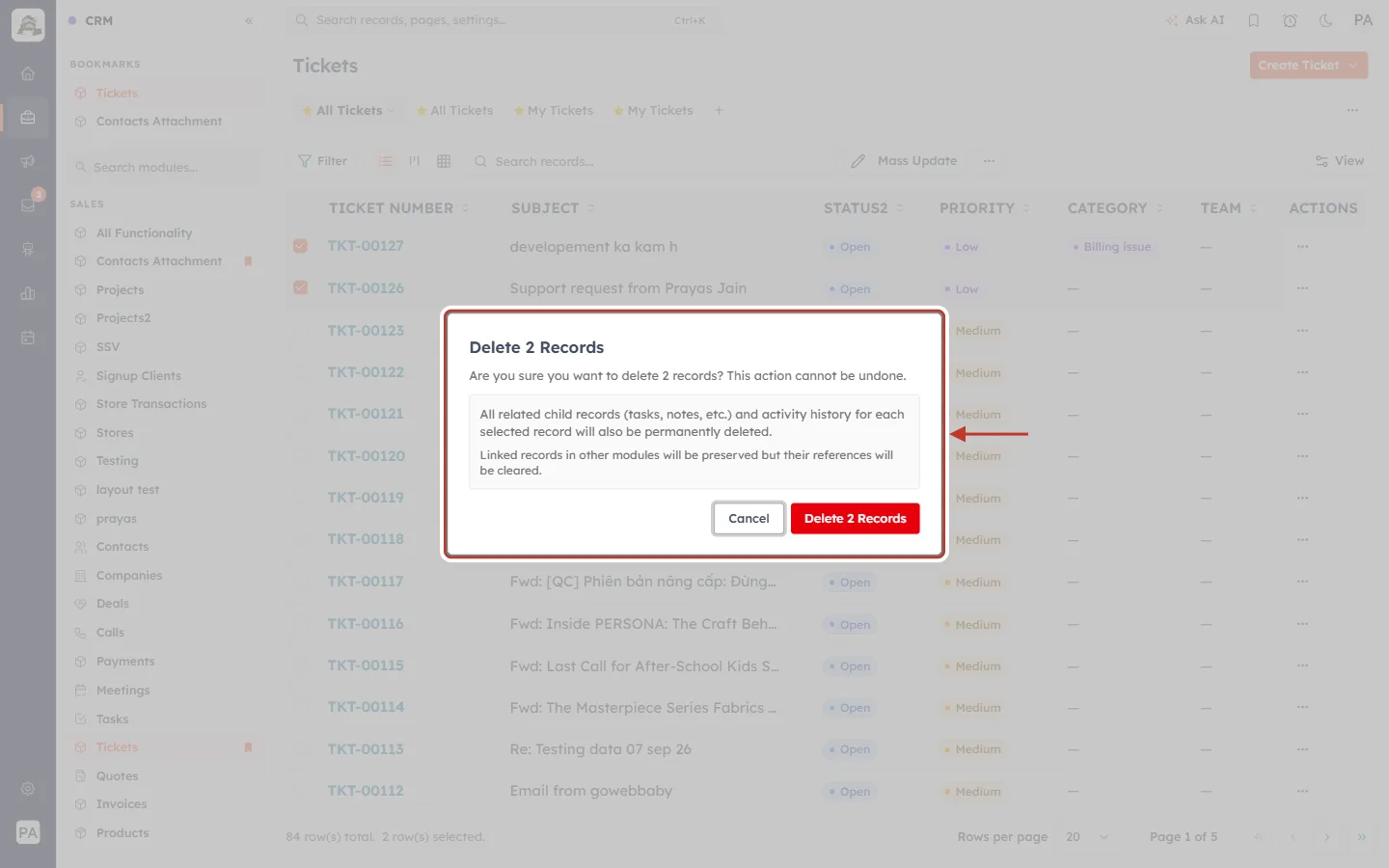The height and width of the screenshot is (868, 1389).
Task: Open the Filter tool
Action: [323, 161]
